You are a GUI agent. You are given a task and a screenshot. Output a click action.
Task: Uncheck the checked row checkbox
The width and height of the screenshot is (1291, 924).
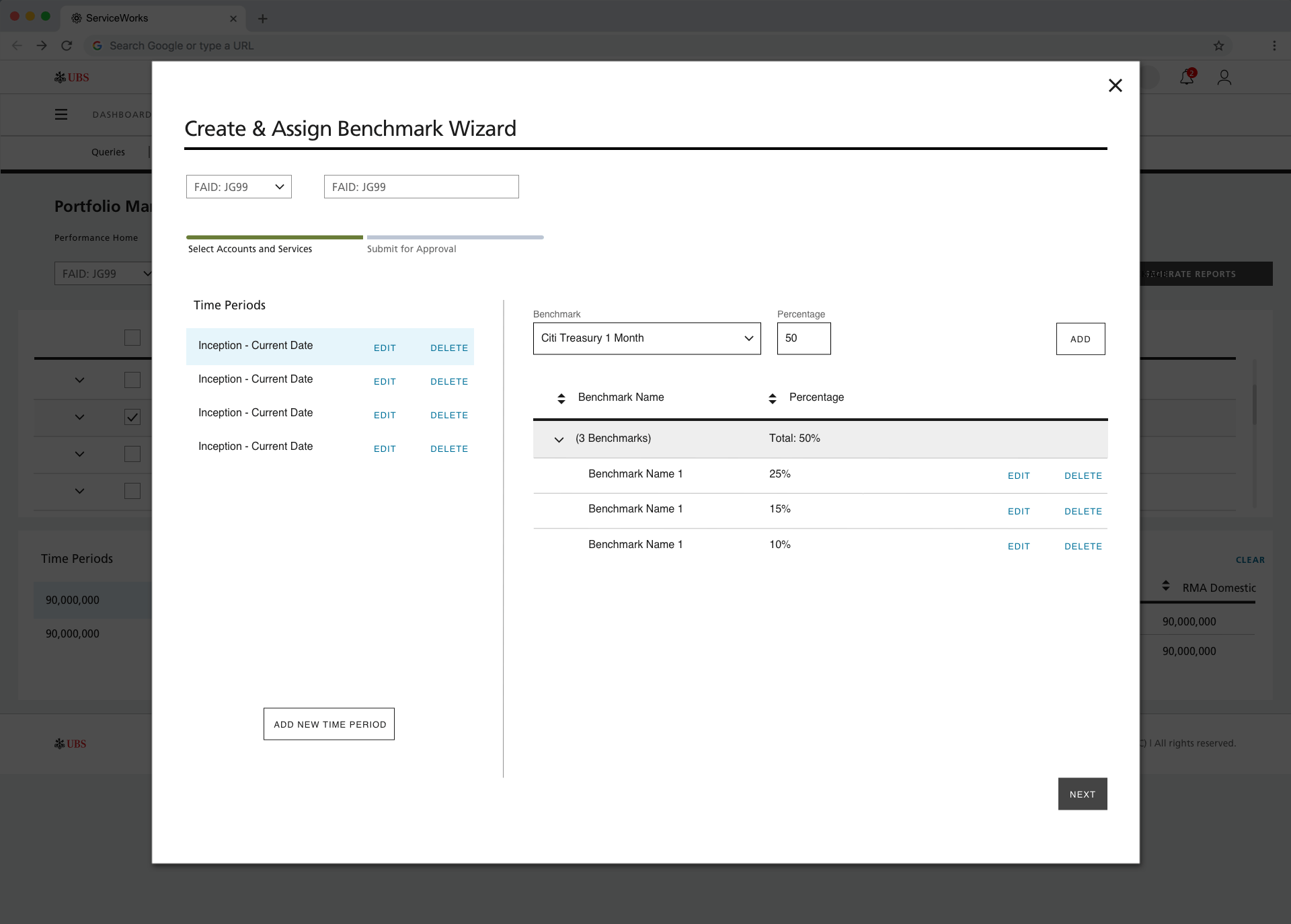click(x=132, y=417)
